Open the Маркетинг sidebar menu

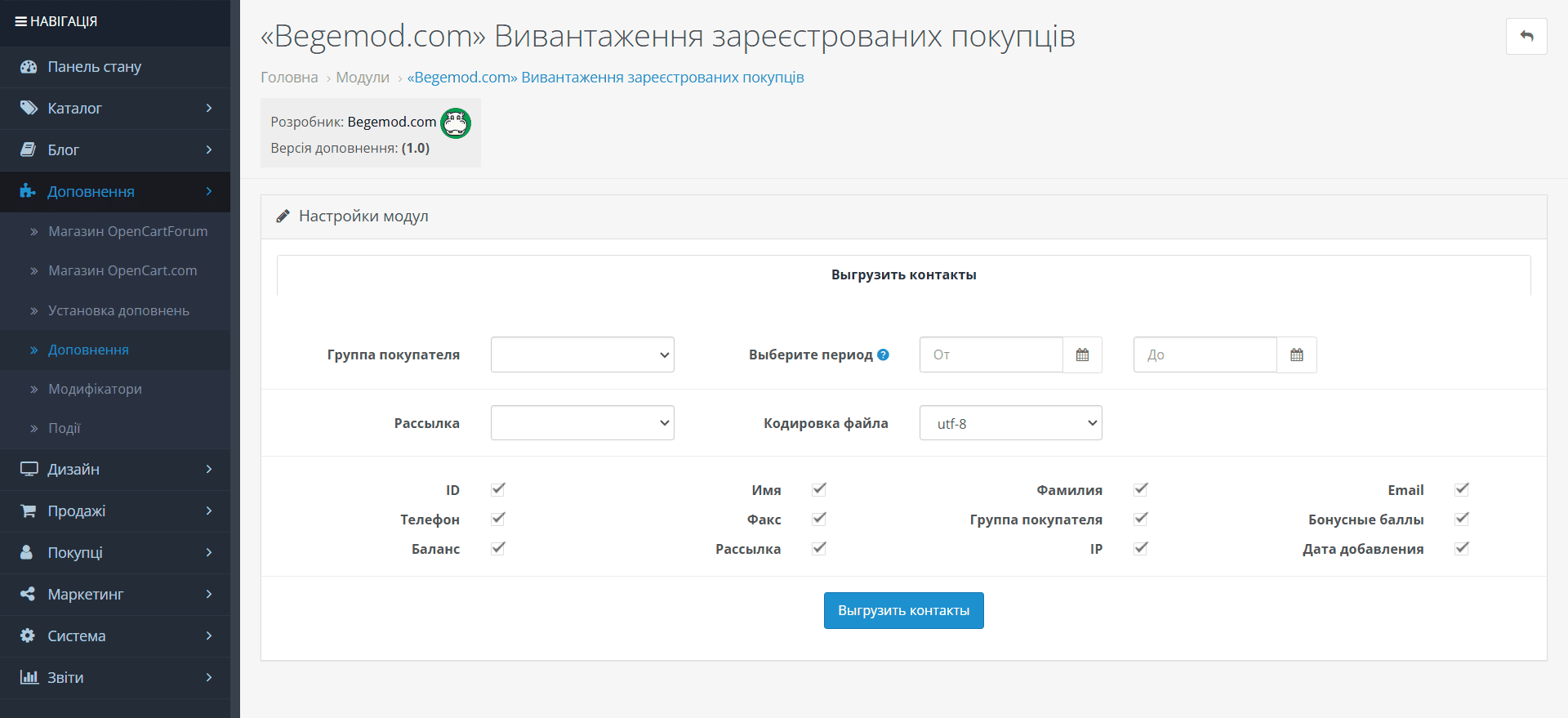point(115,595)
